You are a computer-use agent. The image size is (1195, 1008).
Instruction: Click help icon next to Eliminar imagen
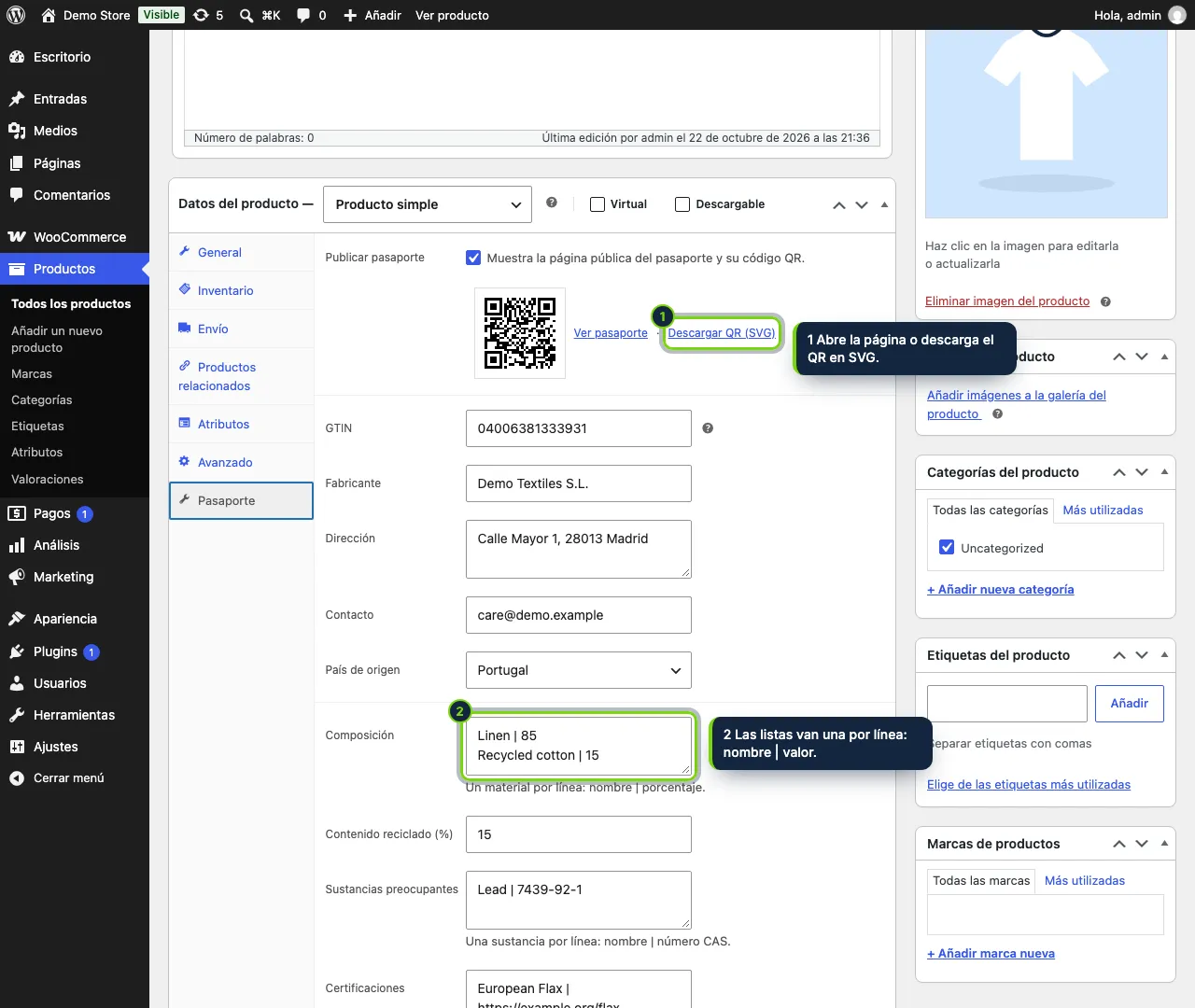click(1105, 301)
